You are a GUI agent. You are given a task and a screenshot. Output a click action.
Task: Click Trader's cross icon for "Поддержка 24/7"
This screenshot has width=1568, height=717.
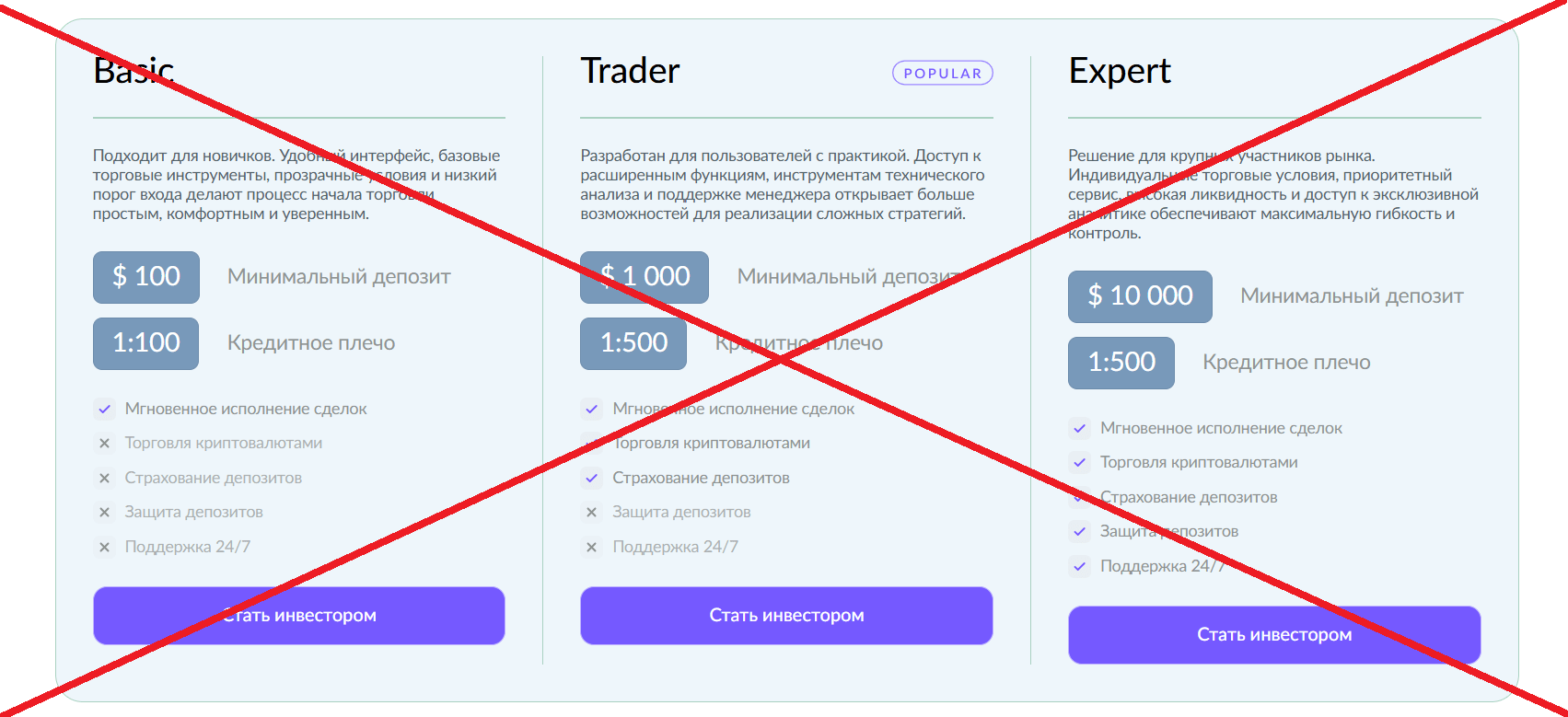coord(592,547)
